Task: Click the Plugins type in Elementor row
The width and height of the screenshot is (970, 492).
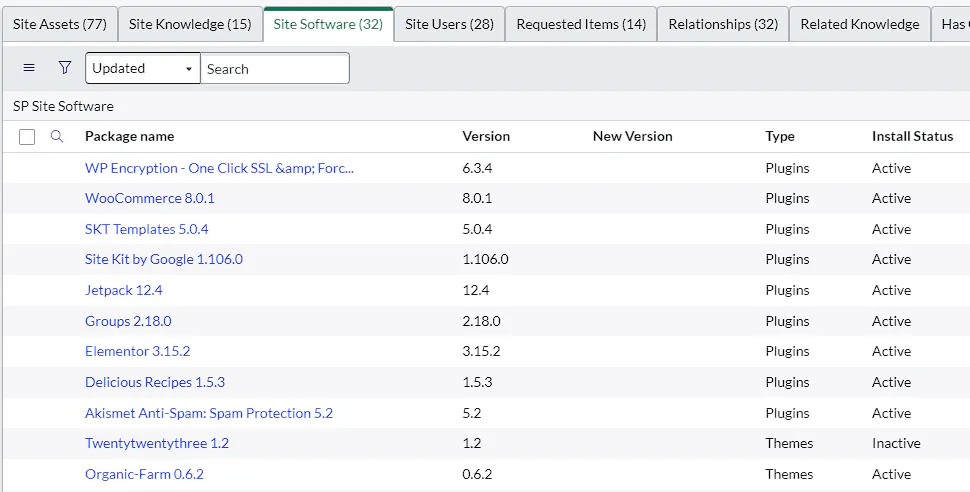Action: click(x=788, y=352)
